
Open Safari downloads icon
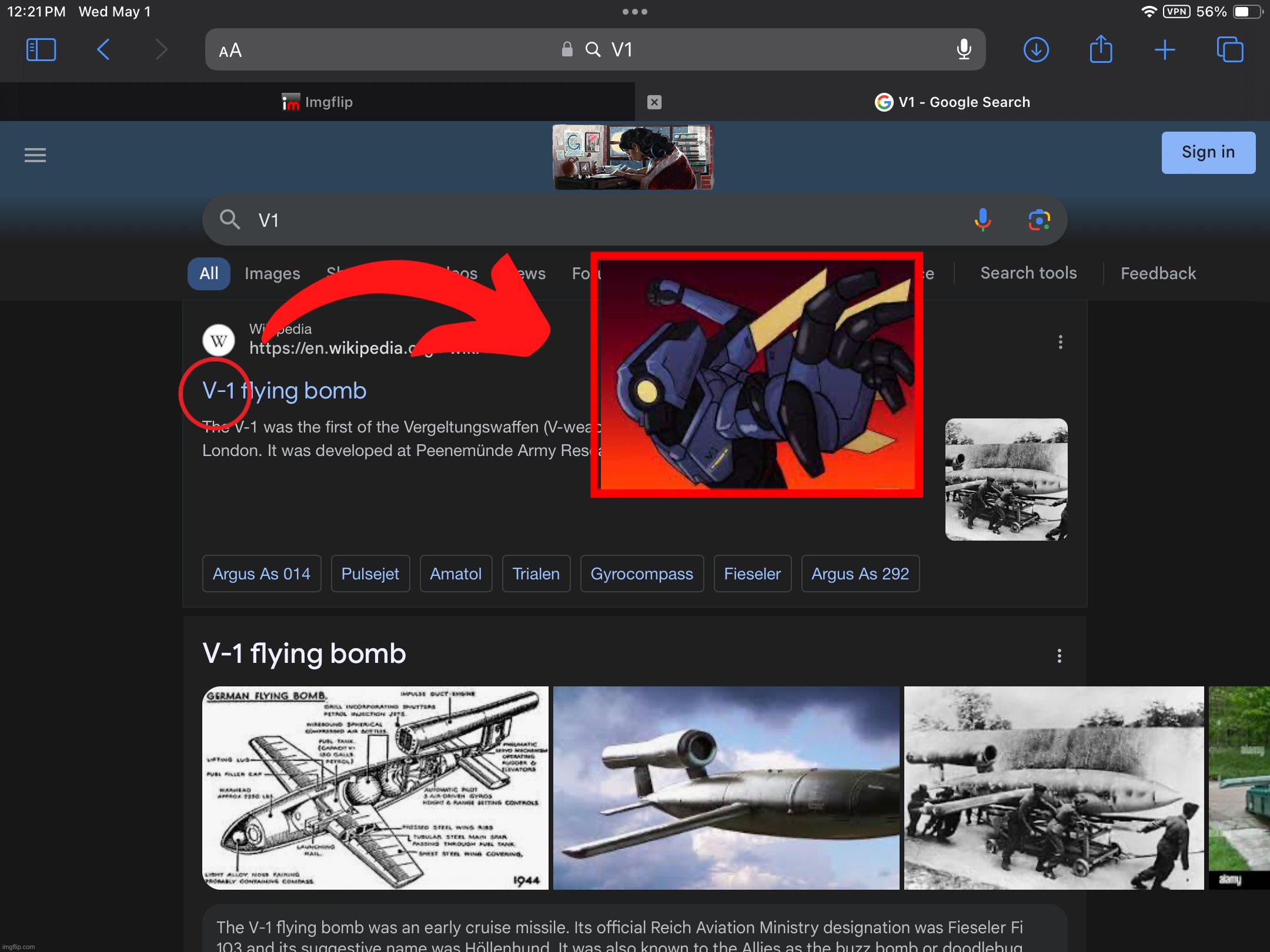[x=1036, y=49]
